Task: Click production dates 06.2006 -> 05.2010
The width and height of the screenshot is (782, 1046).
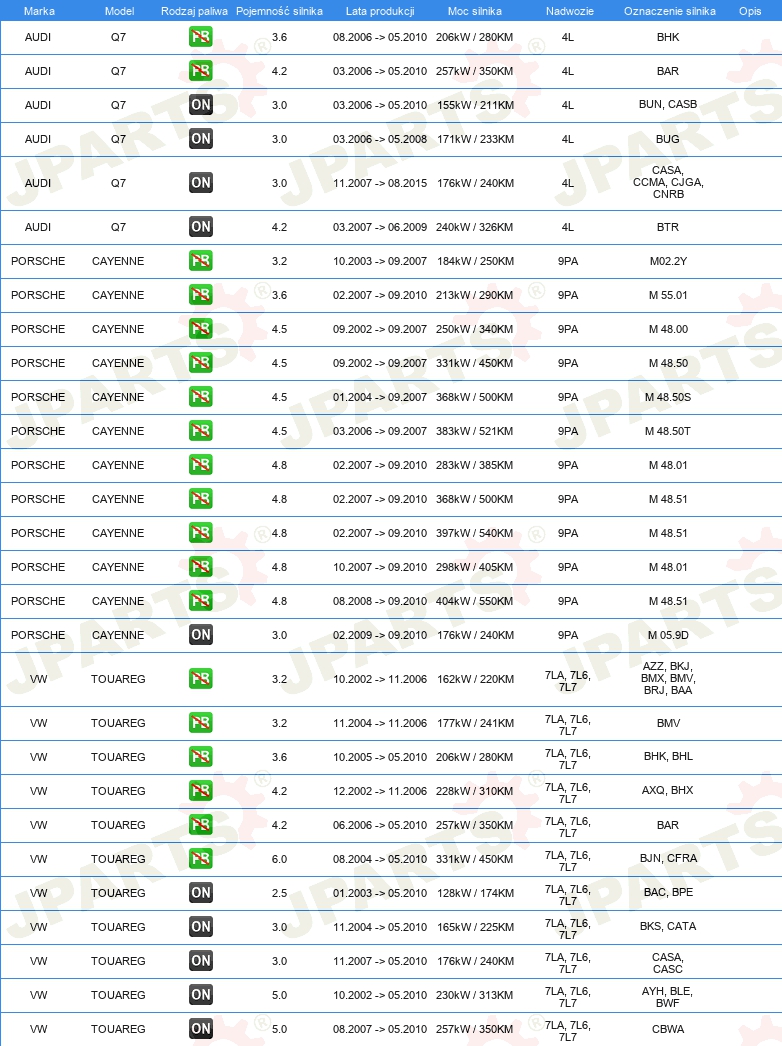Action: point(380,826)
